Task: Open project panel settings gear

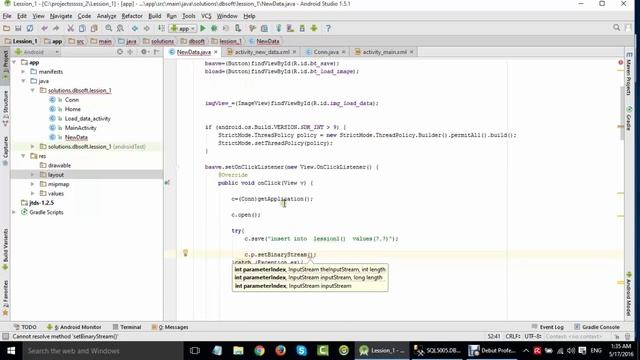Action: pos(144,52)
